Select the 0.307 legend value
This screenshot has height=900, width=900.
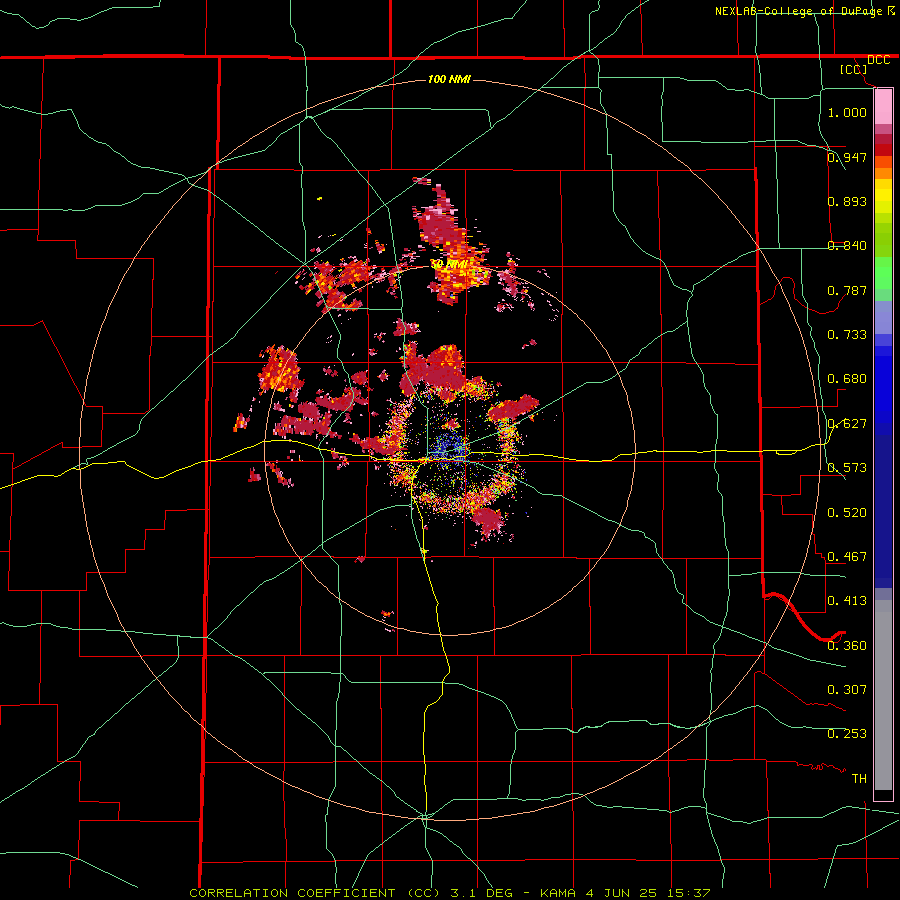tap(847, 689)
